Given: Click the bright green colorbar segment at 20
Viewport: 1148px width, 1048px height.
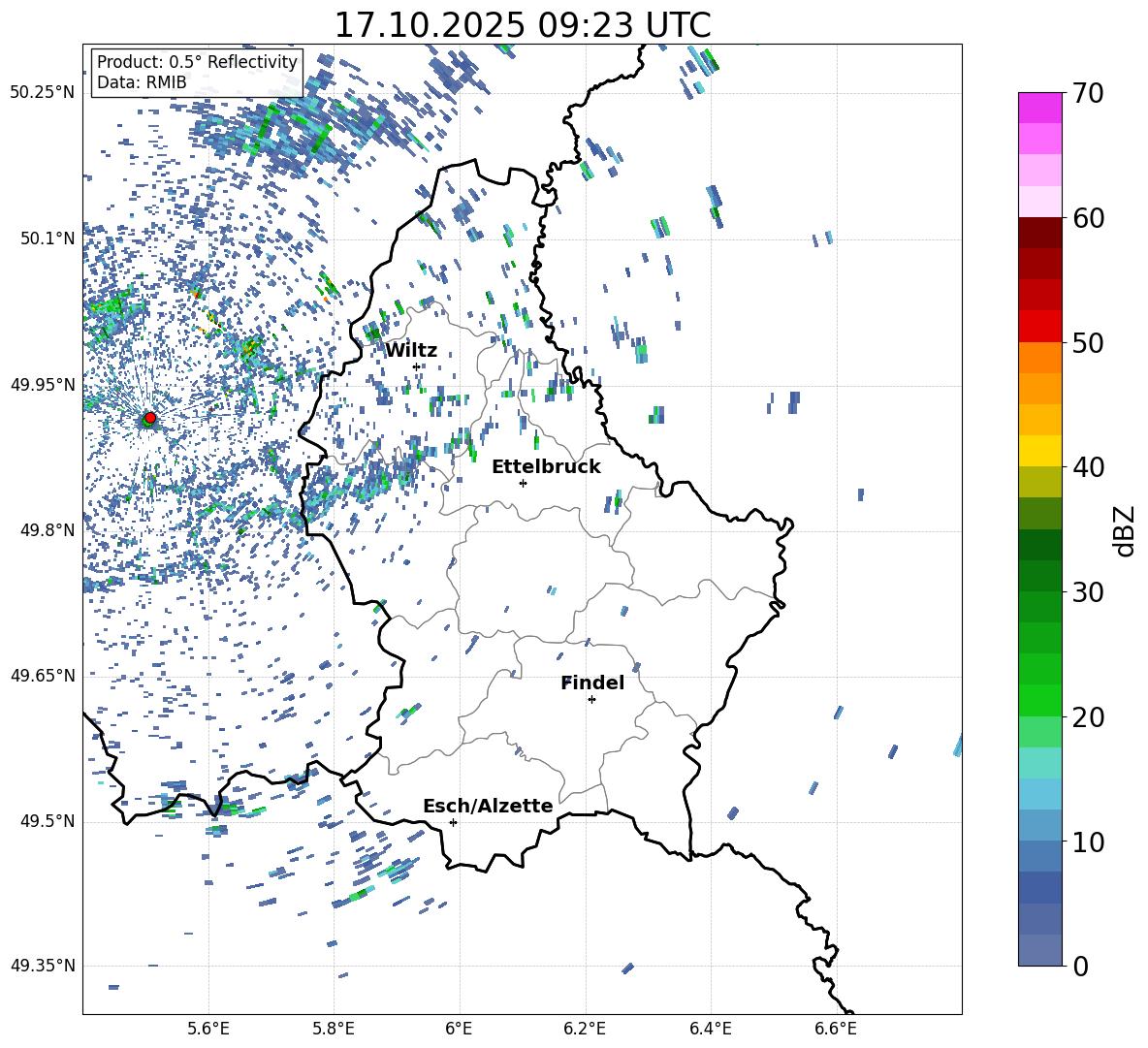Looking at the screenshot, I should click(1039, 700).
